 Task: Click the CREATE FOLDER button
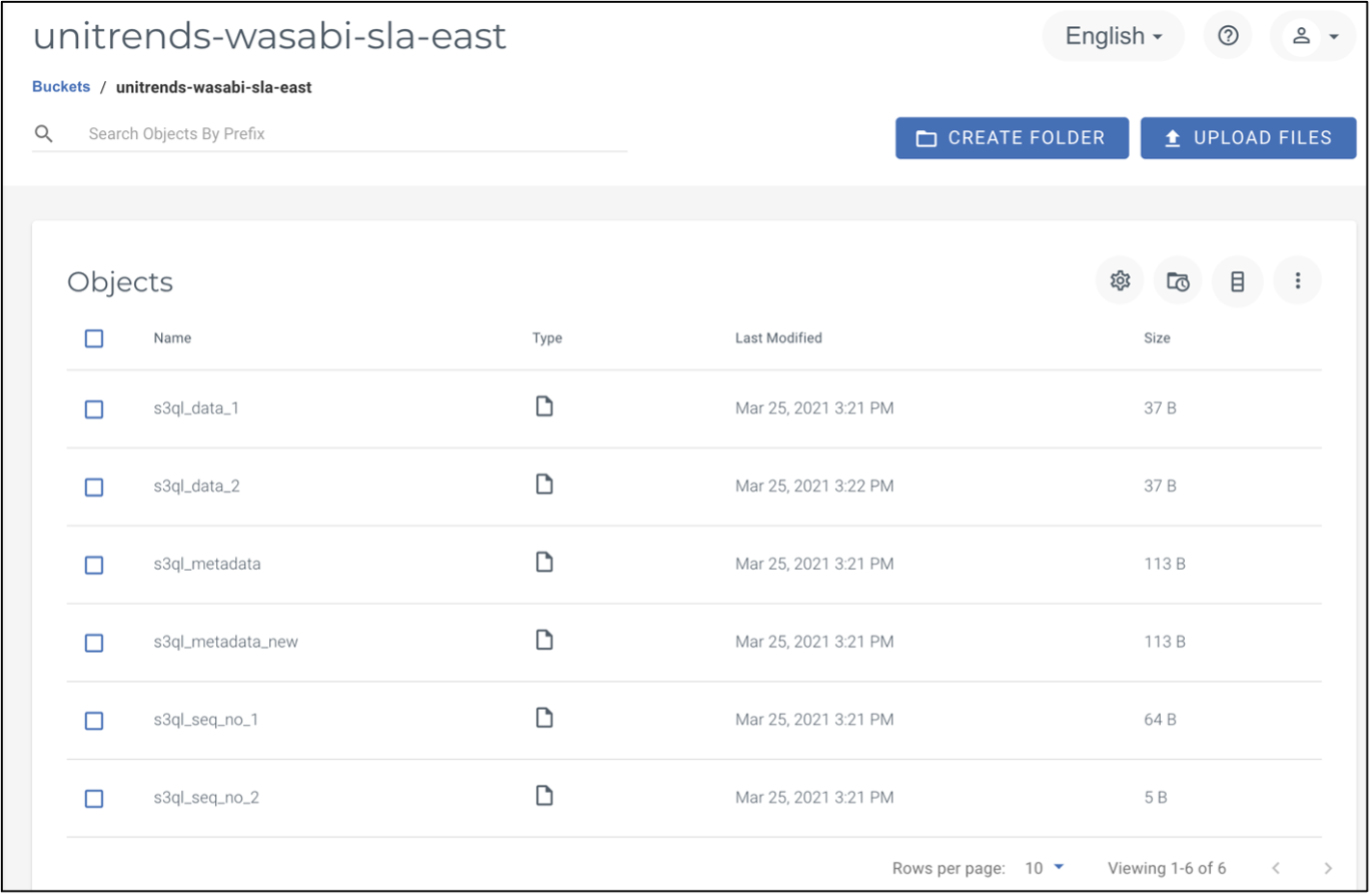coord(1011,138)
